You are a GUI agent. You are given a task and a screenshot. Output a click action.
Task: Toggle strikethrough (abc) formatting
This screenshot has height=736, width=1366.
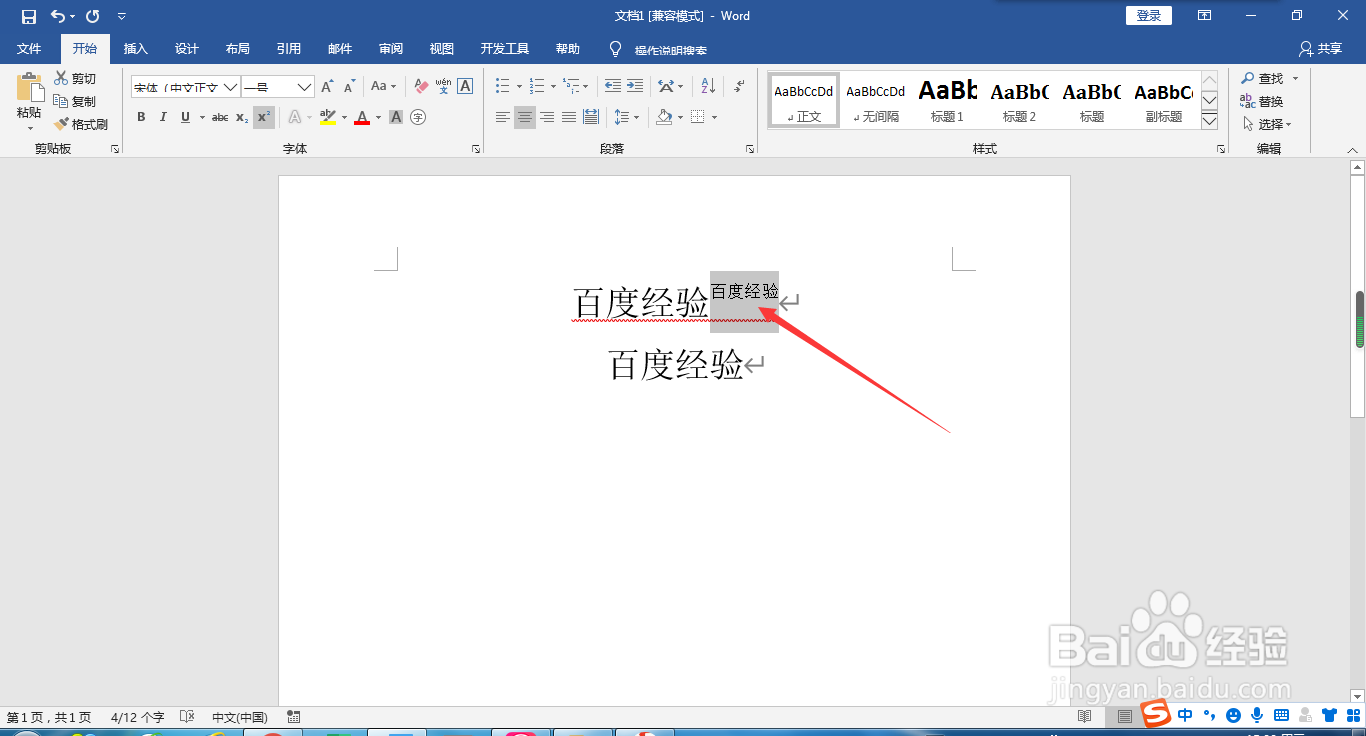(x=220, y=117)
